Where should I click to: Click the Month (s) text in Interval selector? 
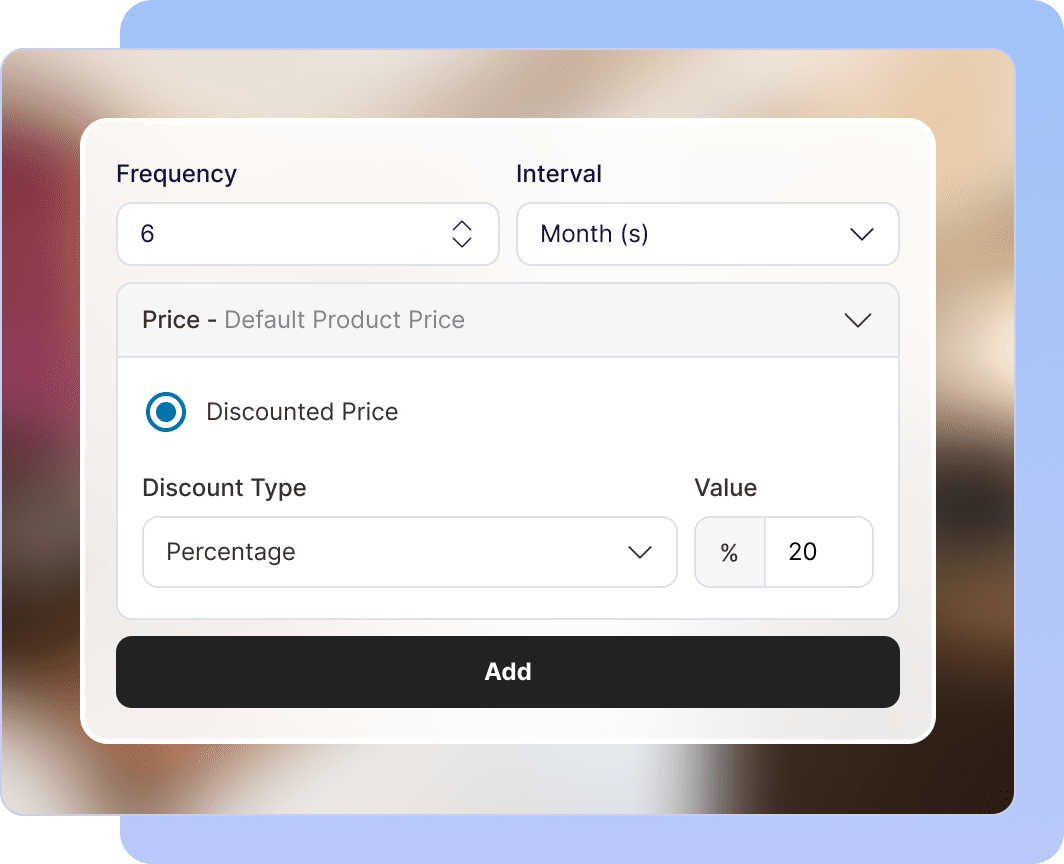coord(595,234)
